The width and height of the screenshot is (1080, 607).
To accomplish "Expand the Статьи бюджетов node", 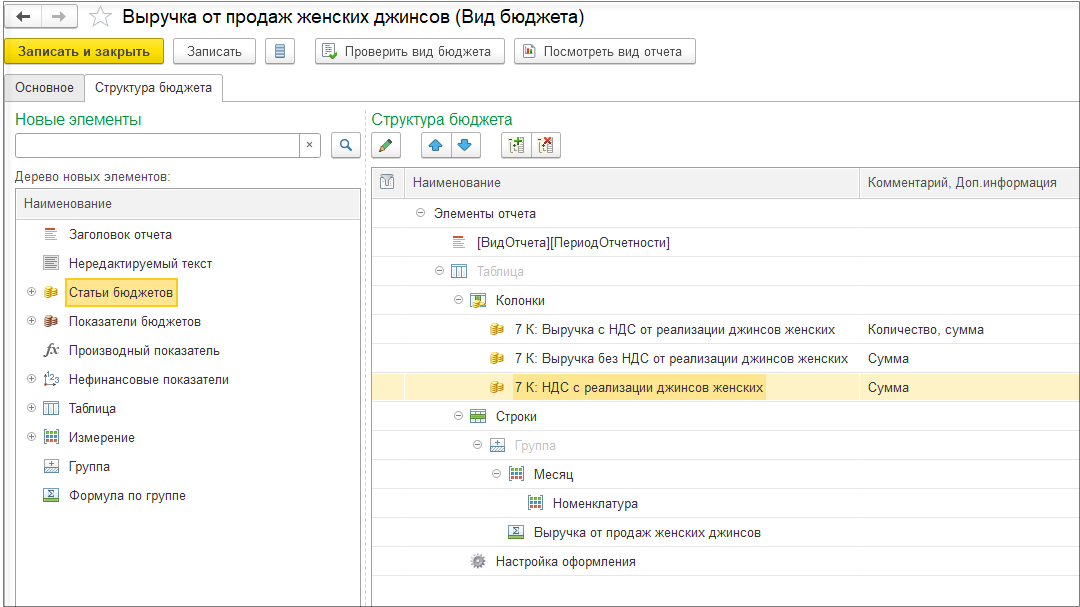I will click(x=31, y=293).
